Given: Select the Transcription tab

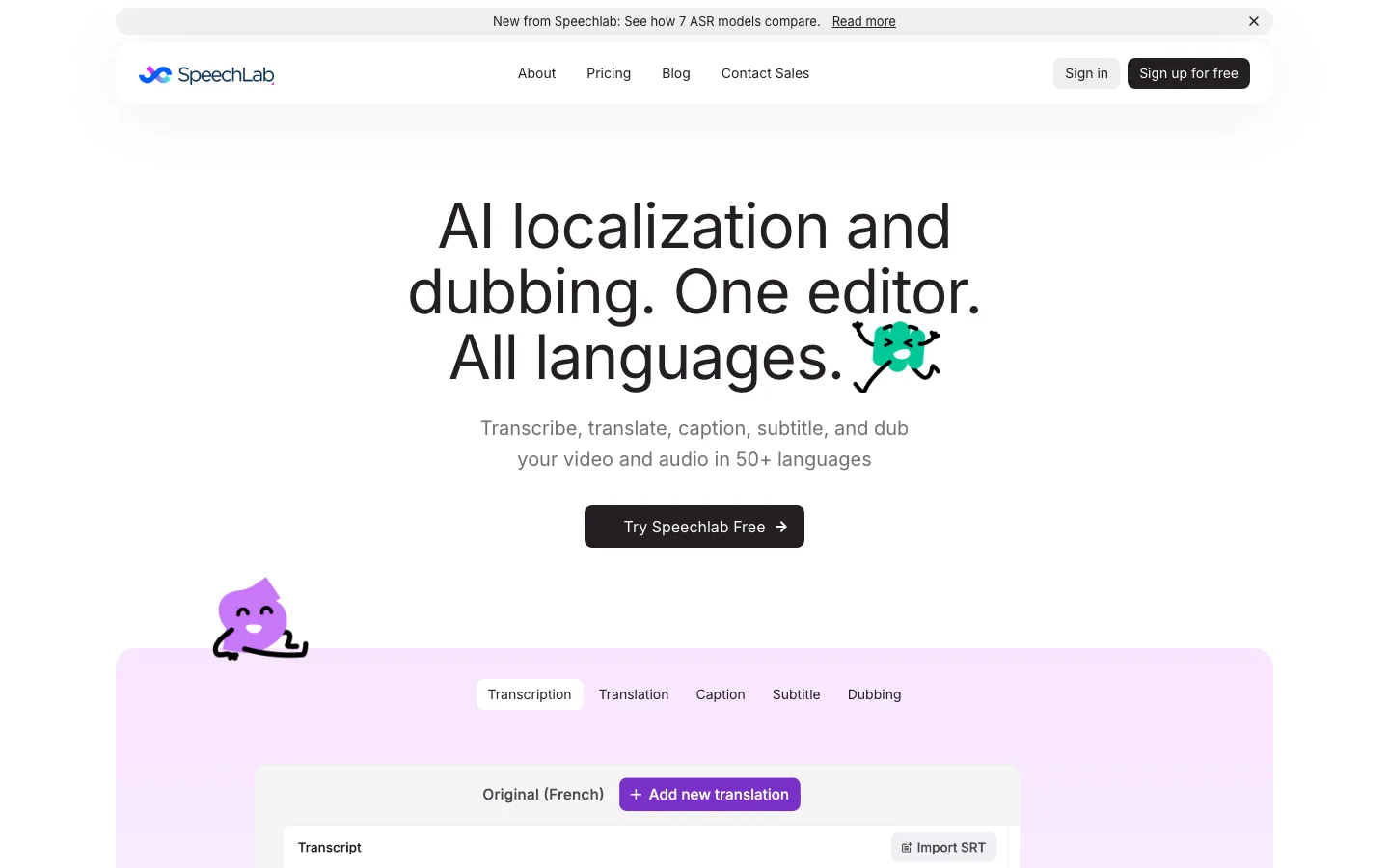Looking at the screenshot, I should point(530,694).
